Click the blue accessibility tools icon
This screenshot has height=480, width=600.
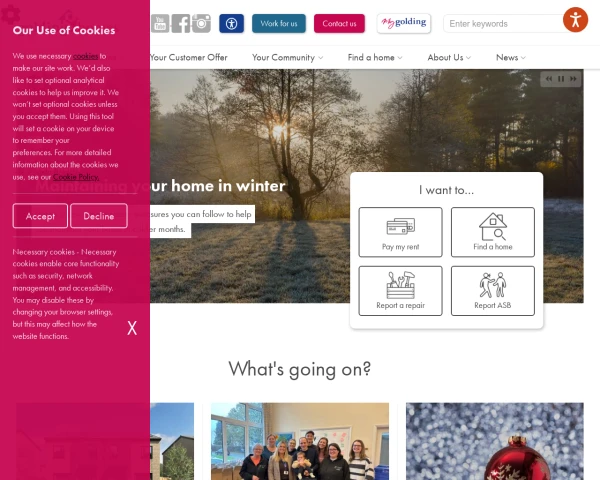pyautogui.click(x=231, y=24)
